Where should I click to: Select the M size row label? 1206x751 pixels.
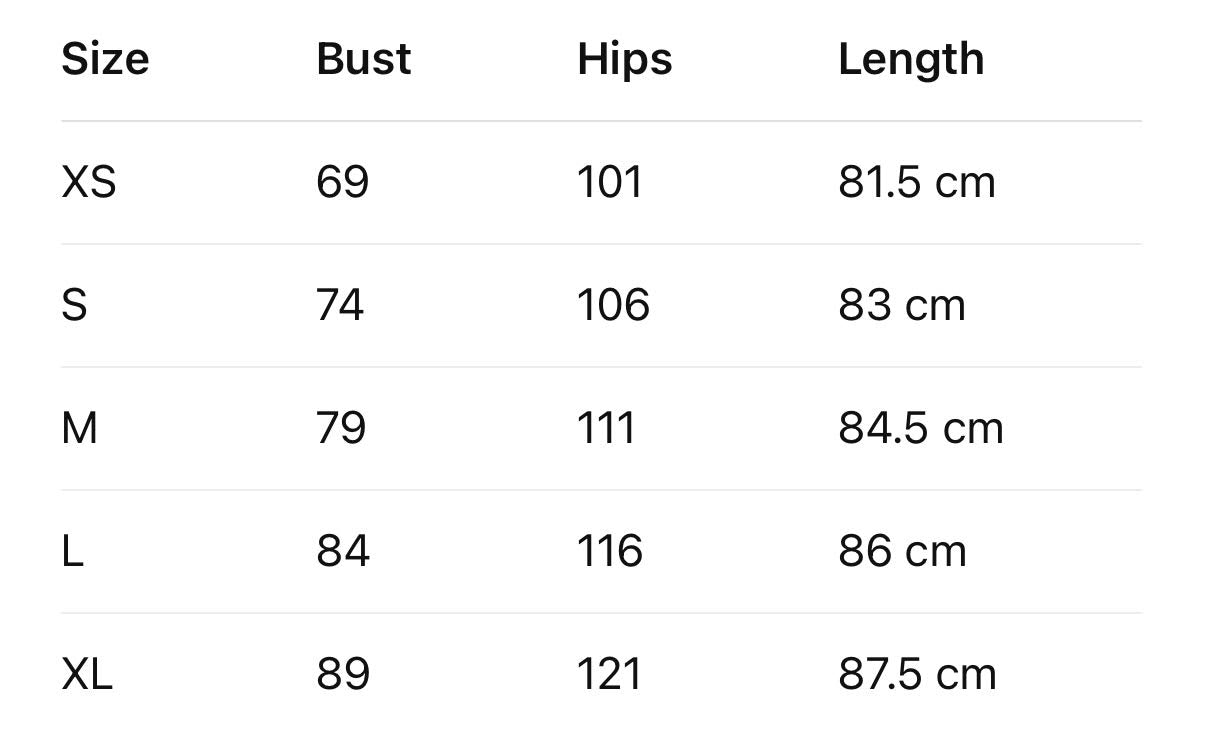[x=80, y=428]
